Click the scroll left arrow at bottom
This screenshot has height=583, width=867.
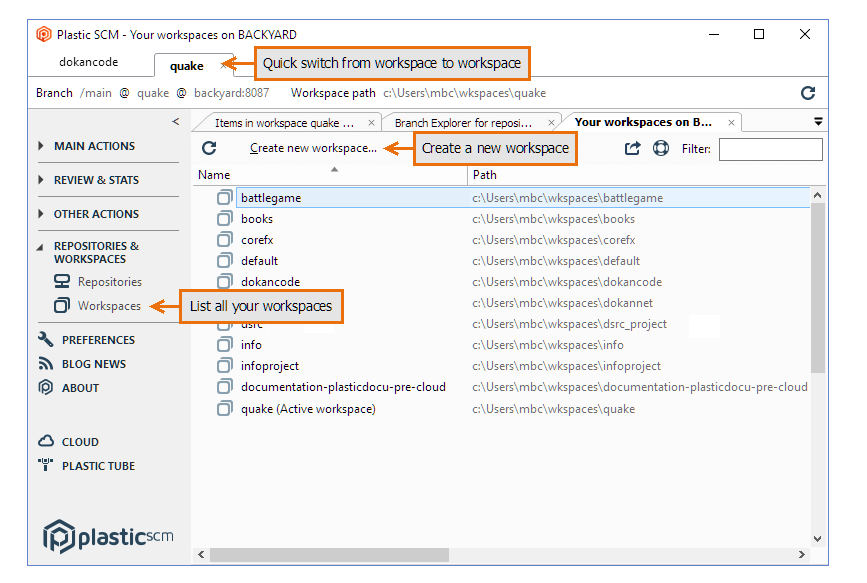tap(201, 554)
